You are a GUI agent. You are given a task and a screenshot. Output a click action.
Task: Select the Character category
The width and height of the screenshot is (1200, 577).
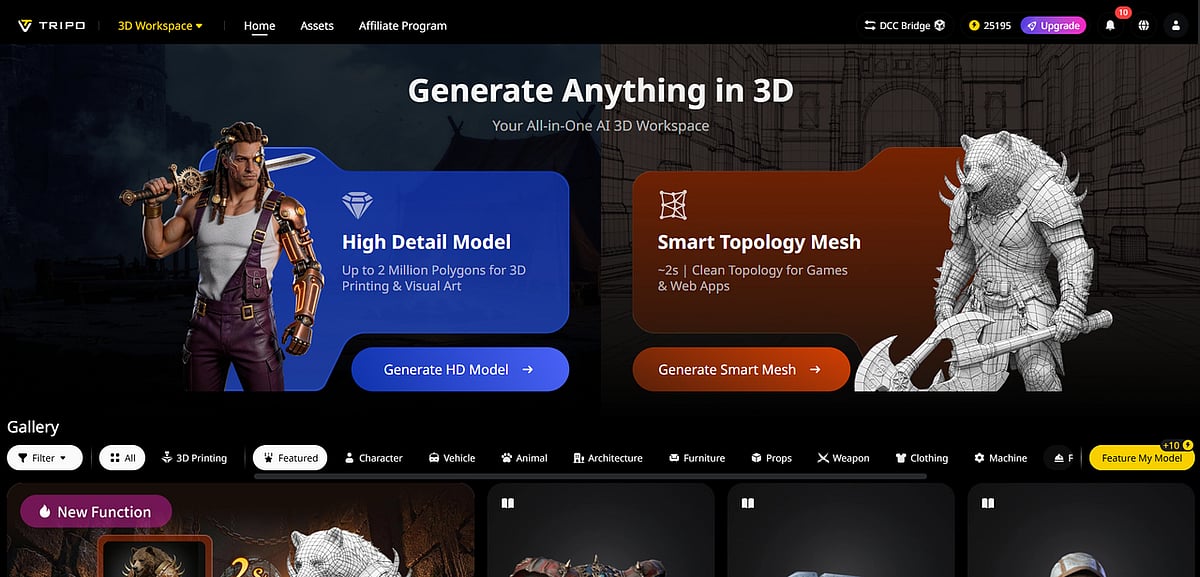(x=373, y=458)
